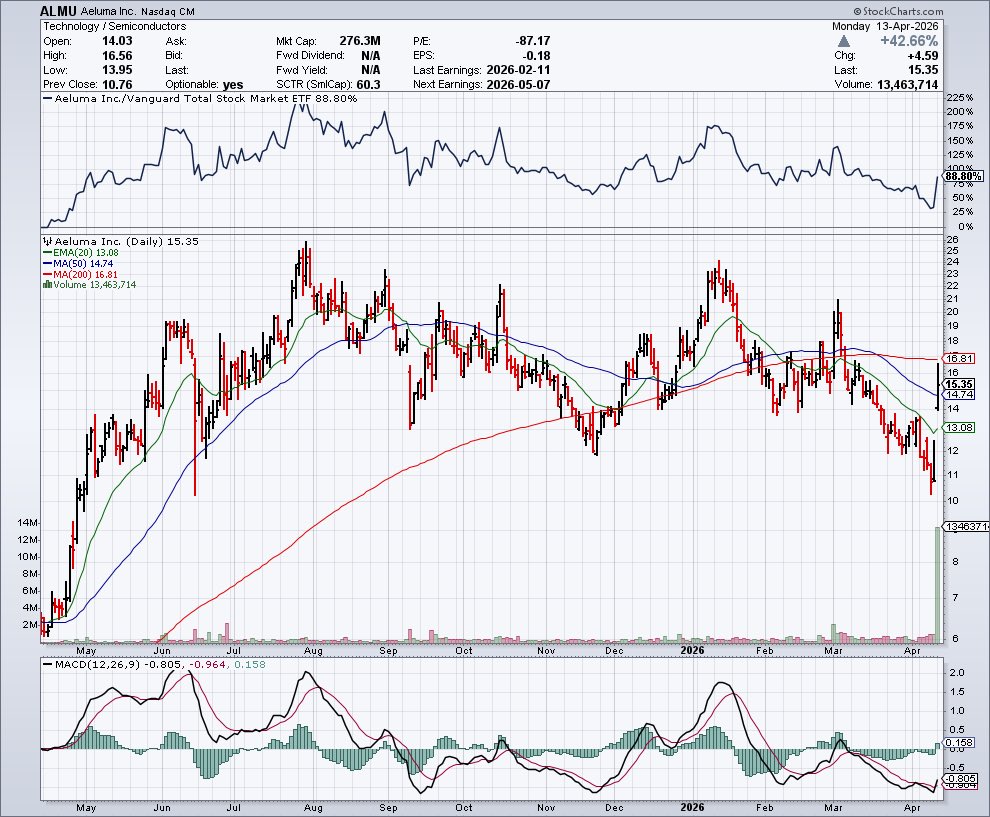Click the Last Earnings date 2026-02-11
The width and height of the screenshot is (990, 817).
518,70
